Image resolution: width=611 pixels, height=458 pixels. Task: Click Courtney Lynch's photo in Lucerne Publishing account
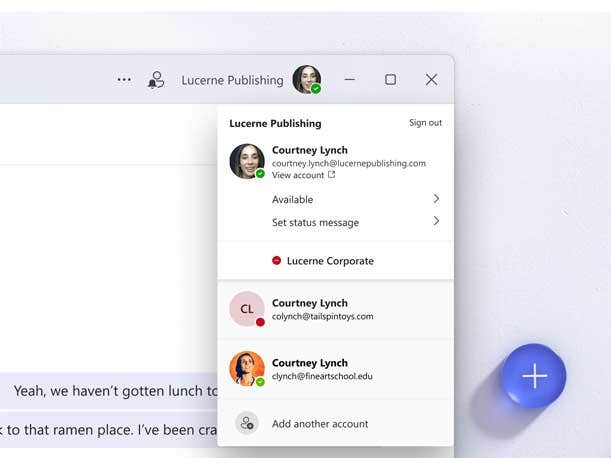[246, 161]
